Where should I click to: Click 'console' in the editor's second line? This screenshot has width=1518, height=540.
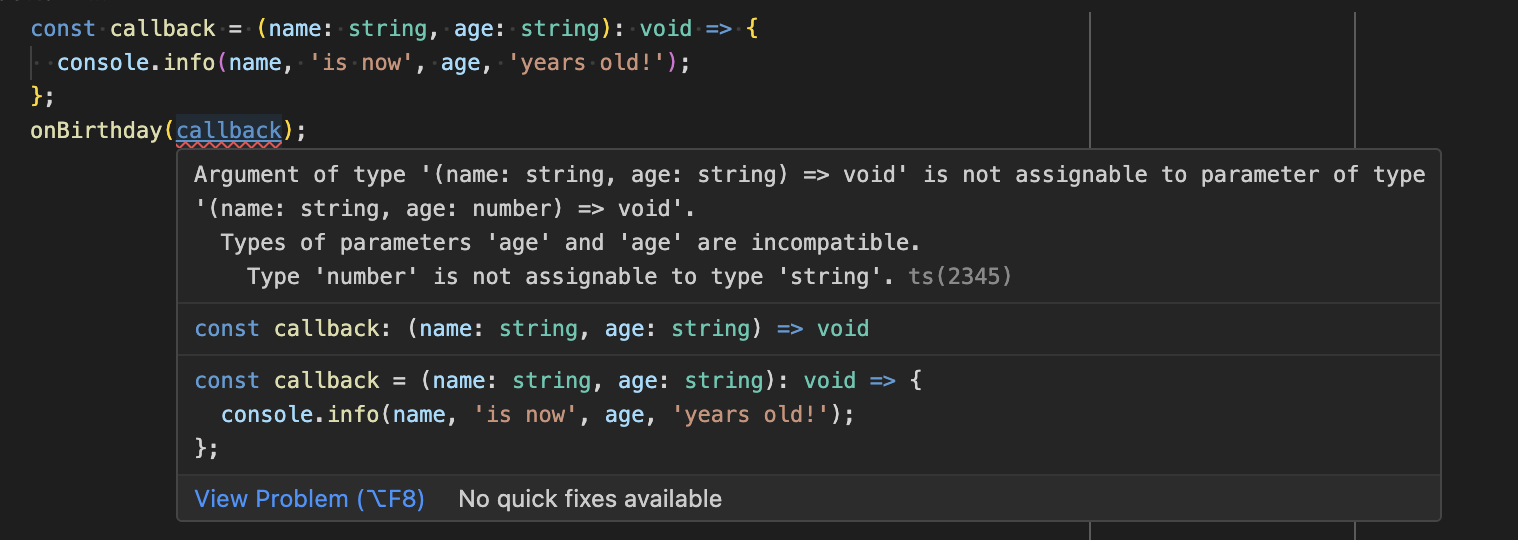97,63
